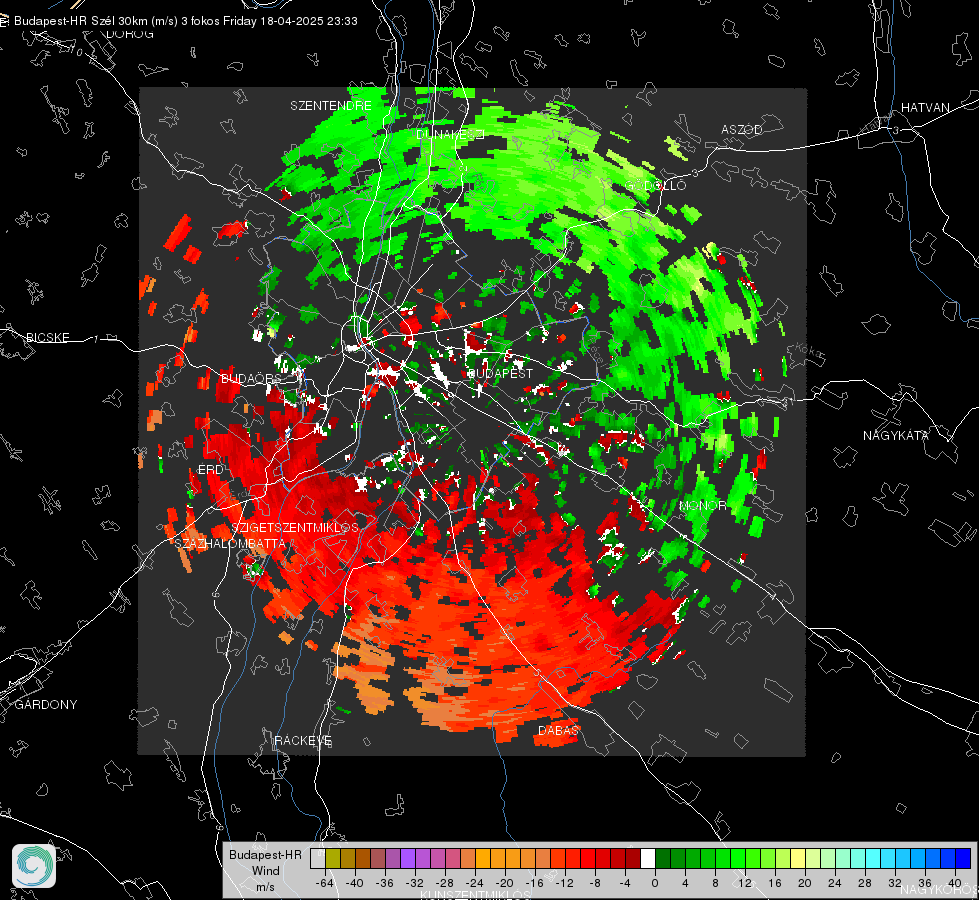Image resolution: width=979 pixels, height=900 pixels.
Task: Click the HATVAN town label
Action: click(925, 107)
